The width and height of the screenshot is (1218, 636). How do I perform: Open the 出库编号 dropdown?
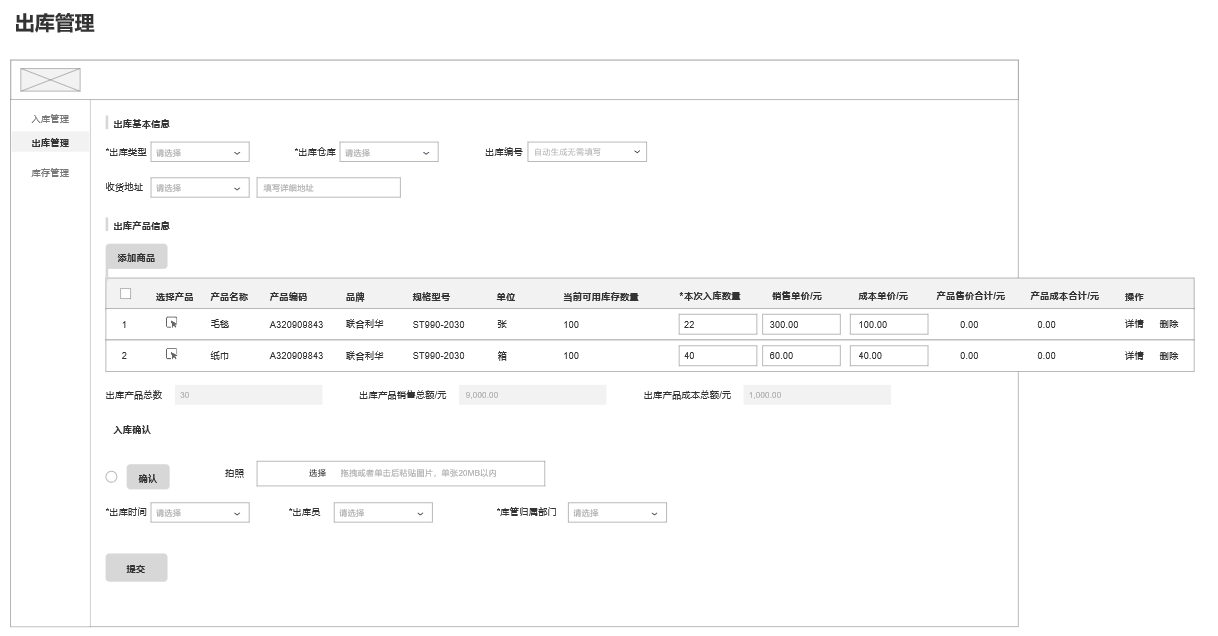pyautogui.click(x=587, y=152)
